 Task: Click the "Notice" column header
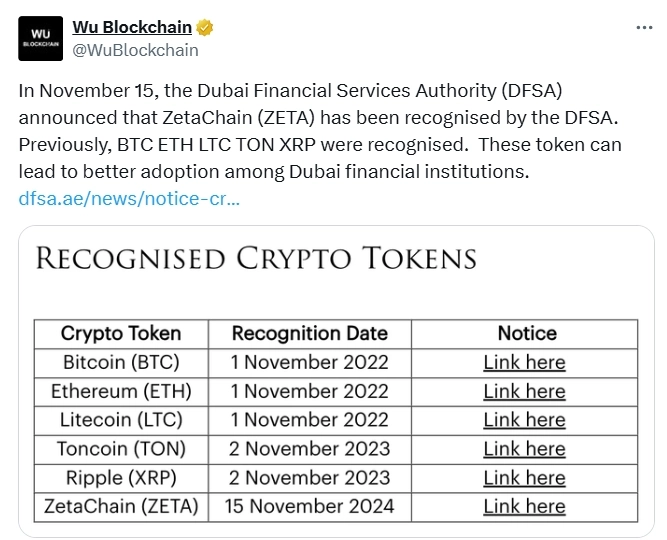tap(527, 334)
